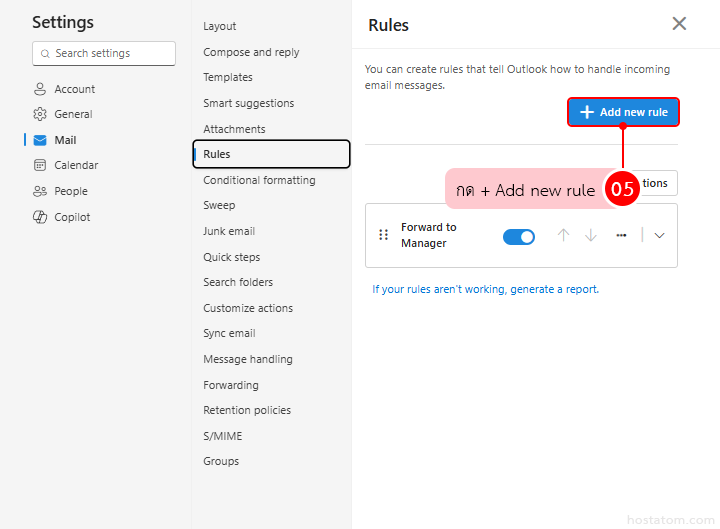The height and width of the screenshot is (529, 720).
Task: Click the Calendar icon in the sidebar
Action: tap(40, 165)
